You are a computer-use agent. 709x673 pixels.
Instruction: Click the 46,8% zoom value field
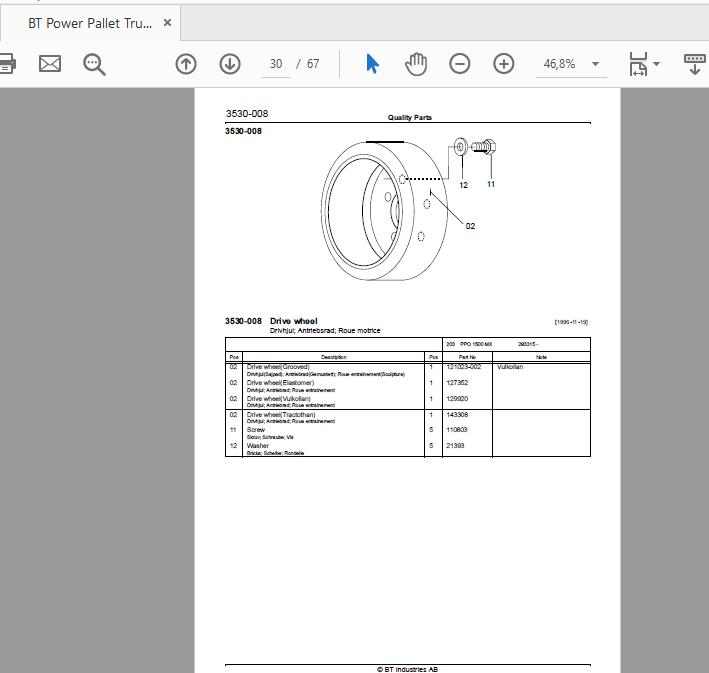click(x=560, y=64)
